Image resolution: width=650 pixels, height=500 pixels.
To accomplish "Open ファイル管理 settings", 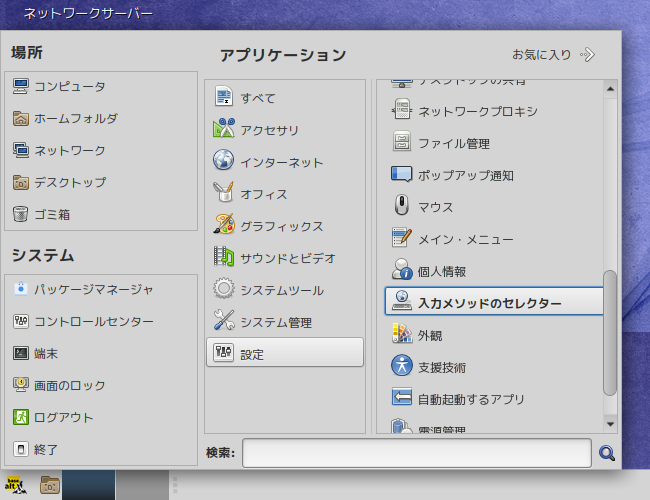I will 494,143.
